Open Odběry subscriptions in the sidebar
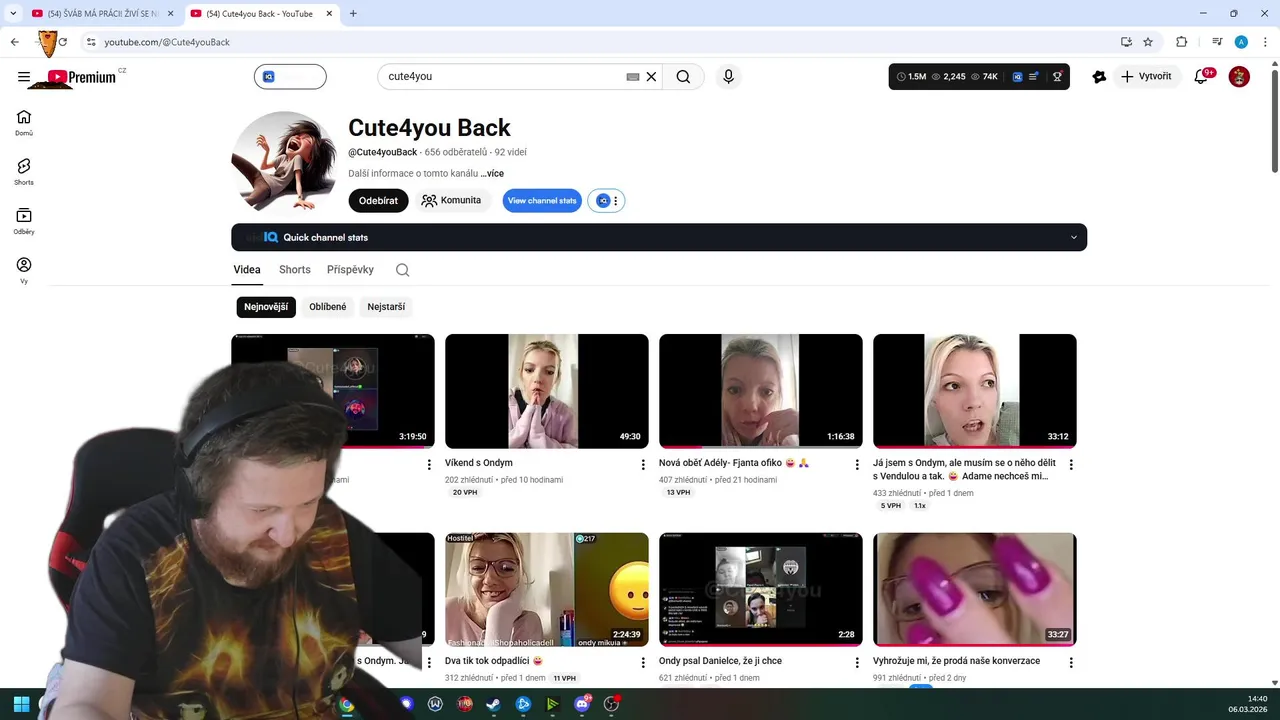The height and width of the screenshot is (720, 1280). (x=24, y=221)
